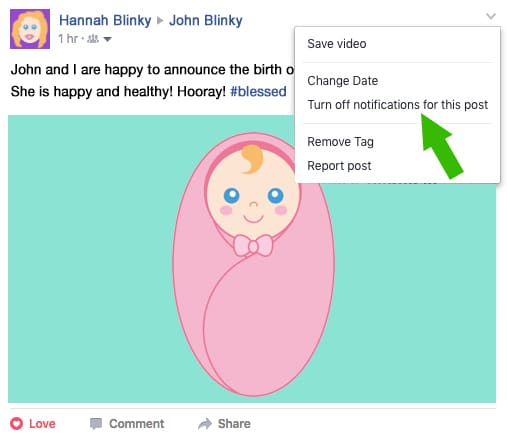Turn off notifications for this post
This screenshot has height=445, width=507.
[x=397, y=105]
